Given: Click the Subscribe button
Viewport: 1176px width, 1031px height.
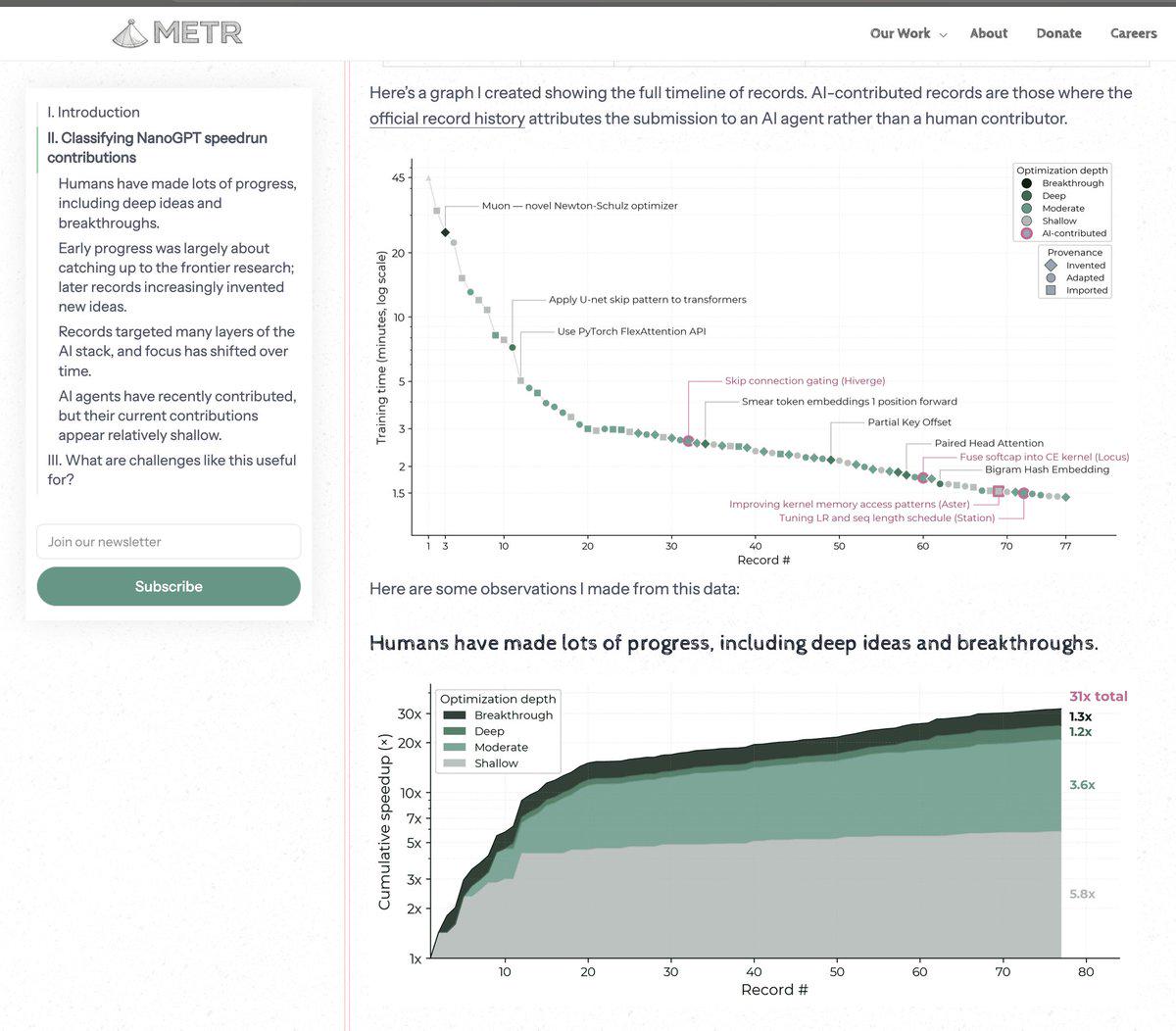Looking at the screenshot, I should [169, 586].
